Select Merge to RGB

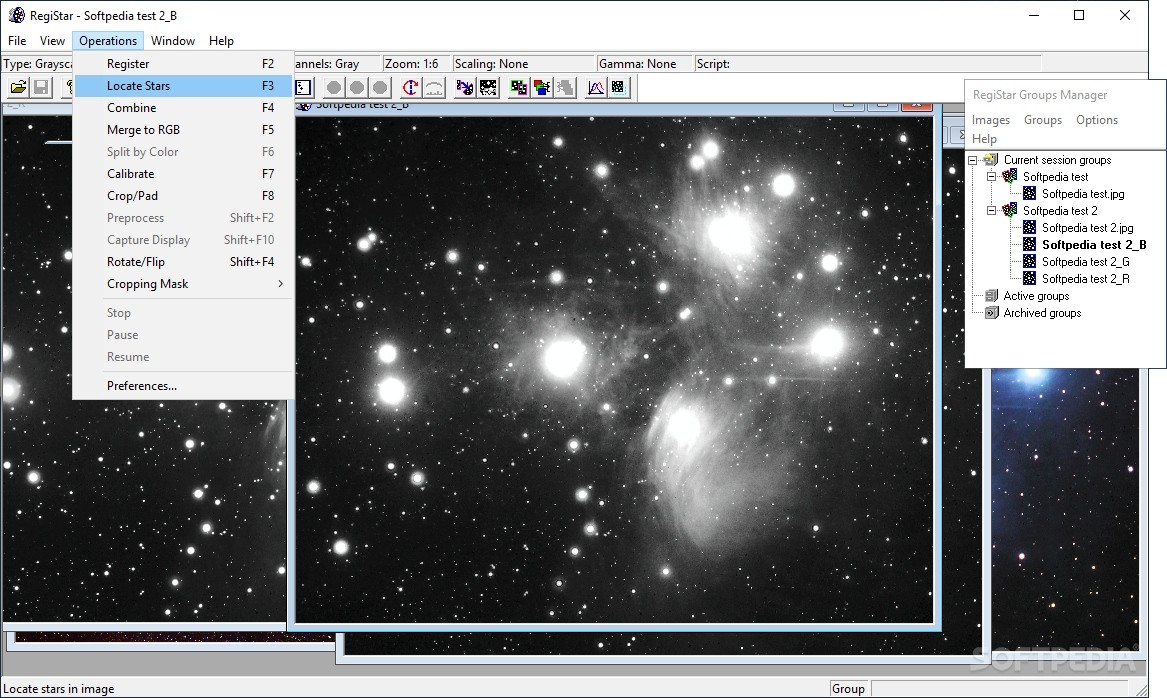tap(184, 129)
